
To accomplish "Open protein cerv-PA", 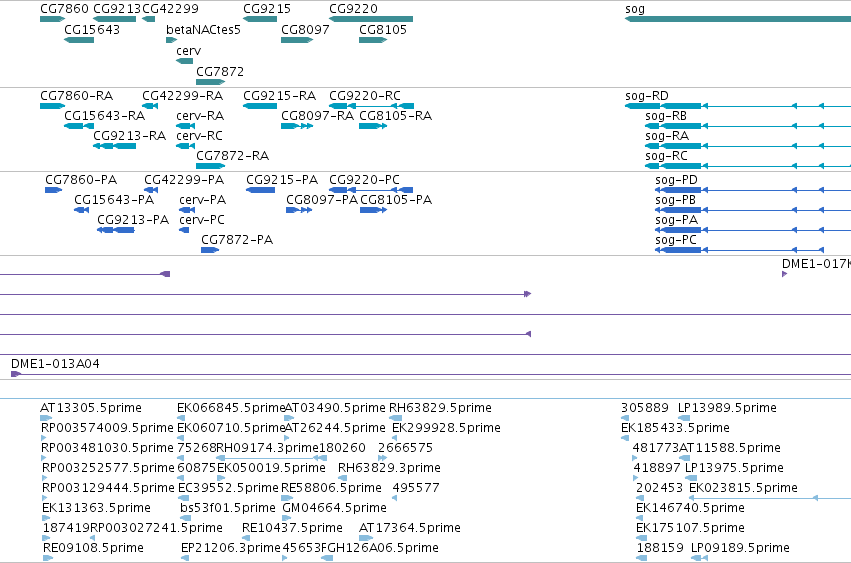I will 202,200.
